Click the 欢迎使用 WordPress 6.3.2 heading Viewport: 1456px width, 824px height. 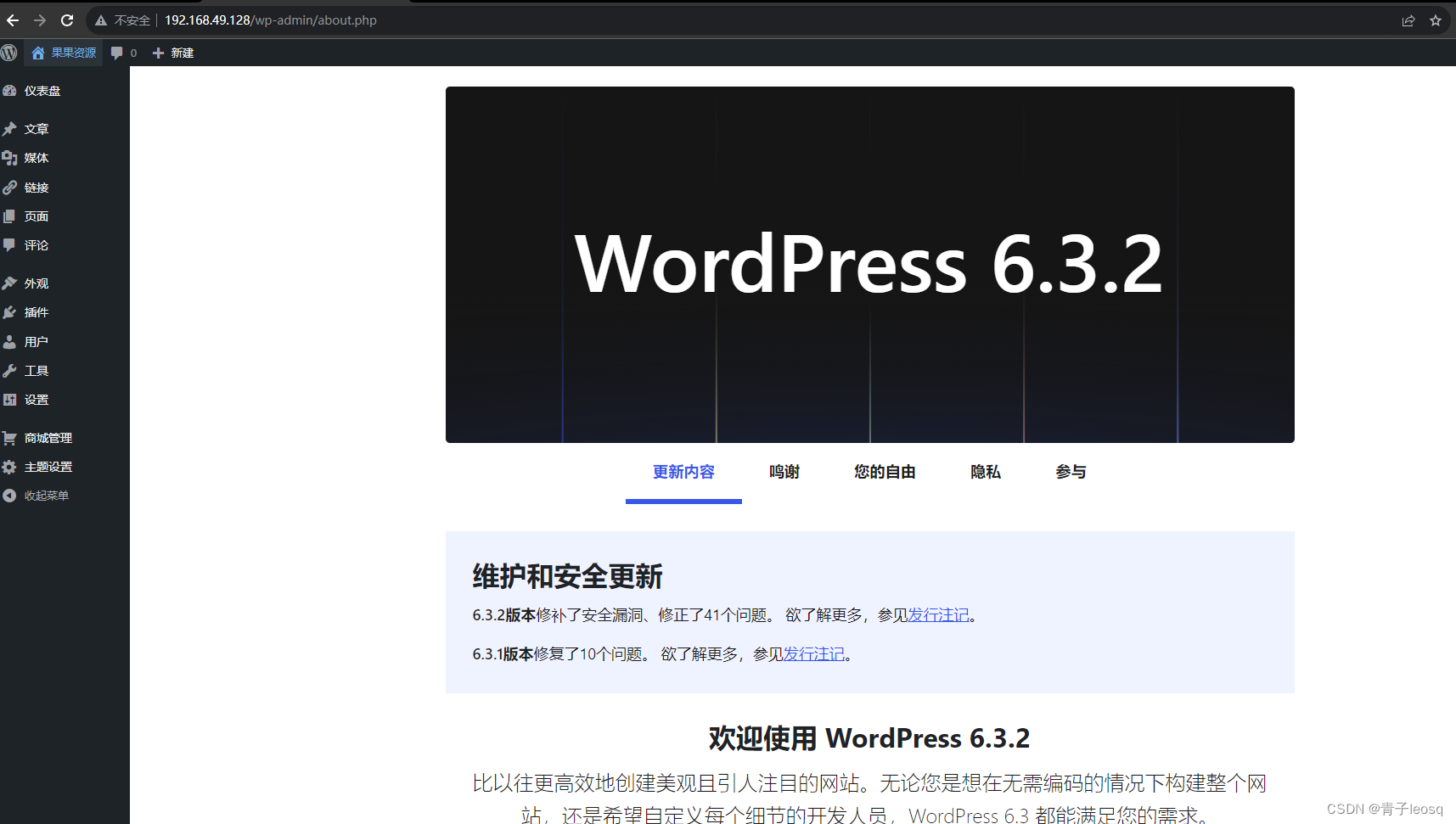[x=869, y=738]
